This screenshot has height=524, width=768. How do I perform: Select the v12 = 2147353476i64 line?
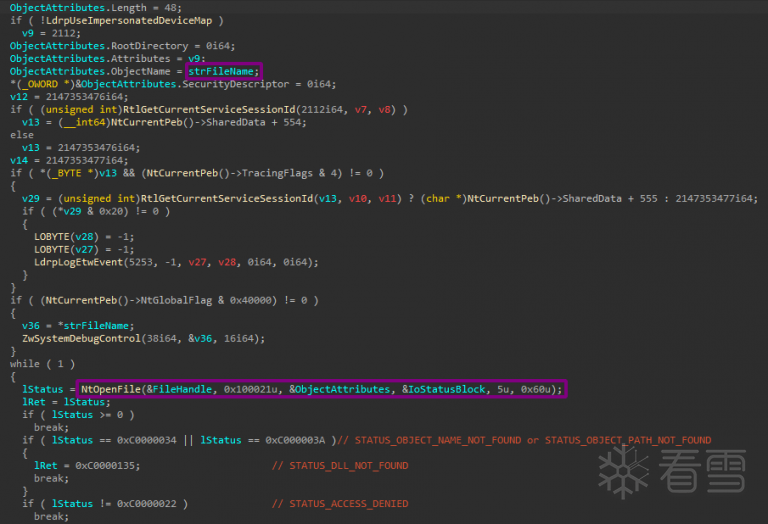[x=69, y=97]
